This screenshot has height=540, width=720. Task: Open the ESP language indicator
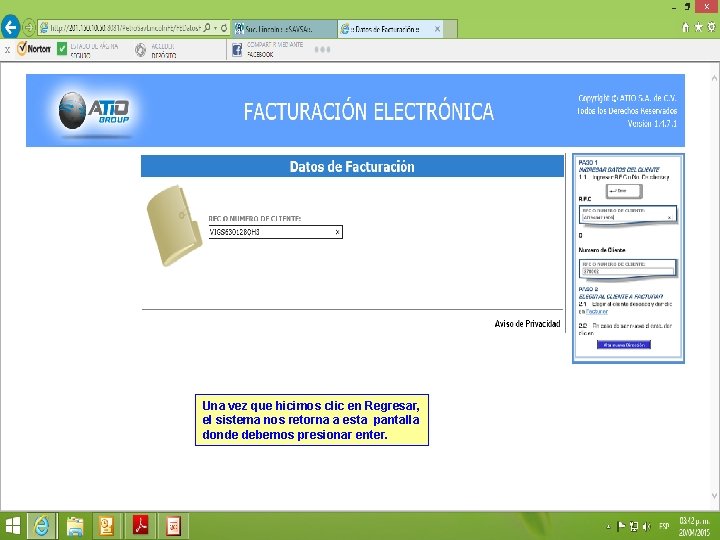664,527
